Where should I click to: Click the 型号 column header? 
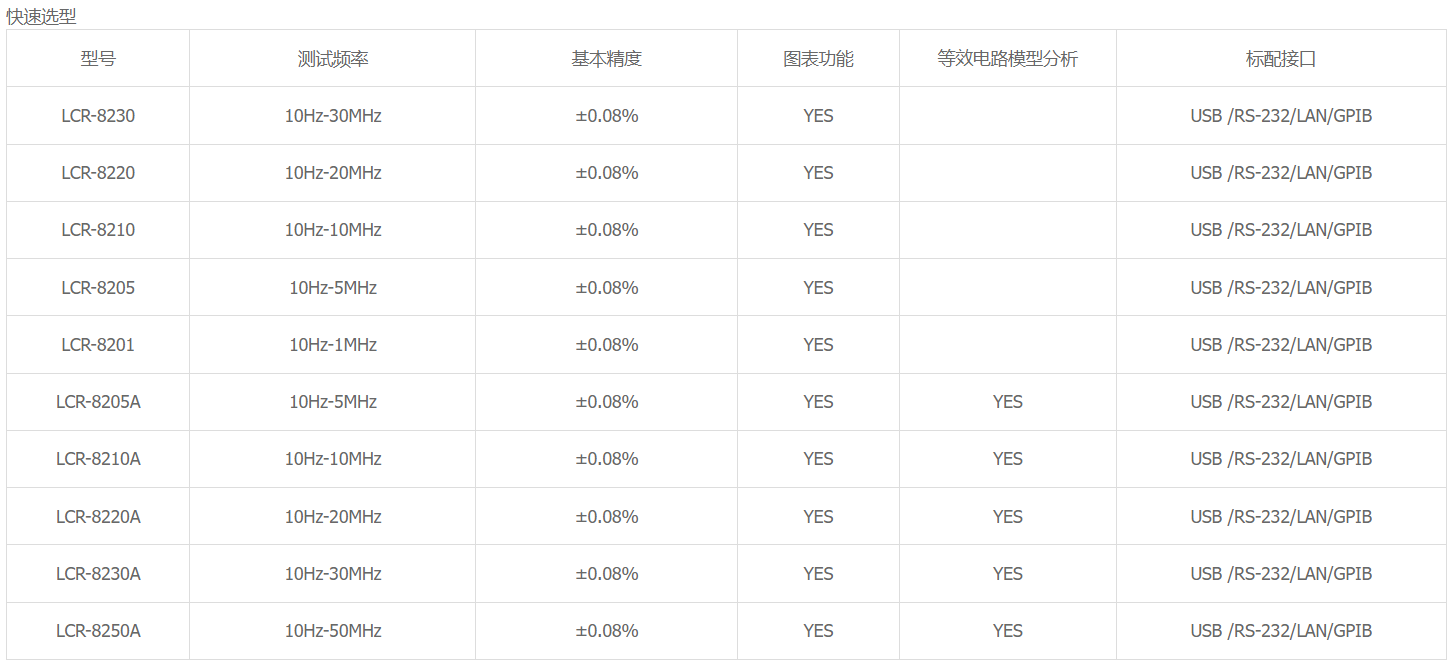click(98, 59)
